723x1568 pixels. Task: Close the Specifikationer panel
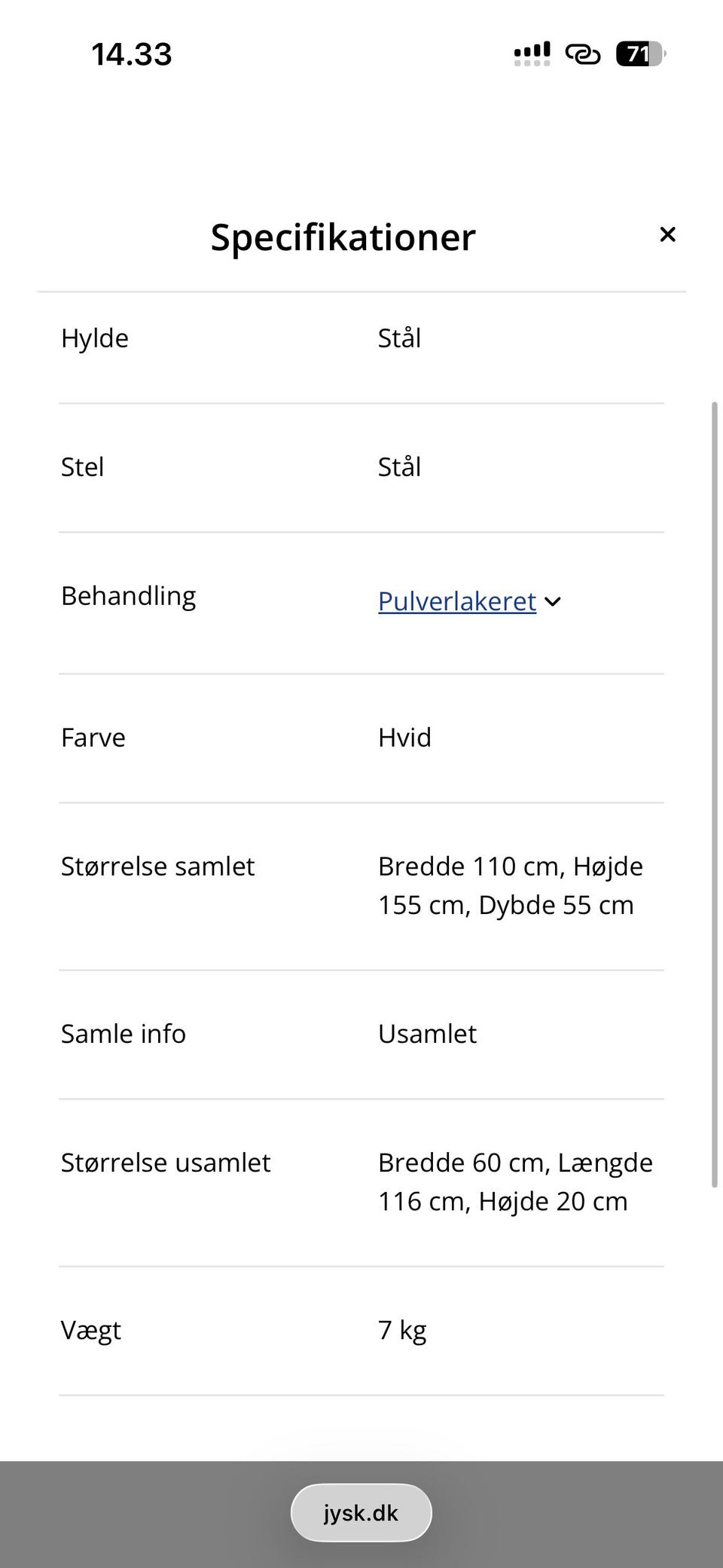tap(667, 234)
